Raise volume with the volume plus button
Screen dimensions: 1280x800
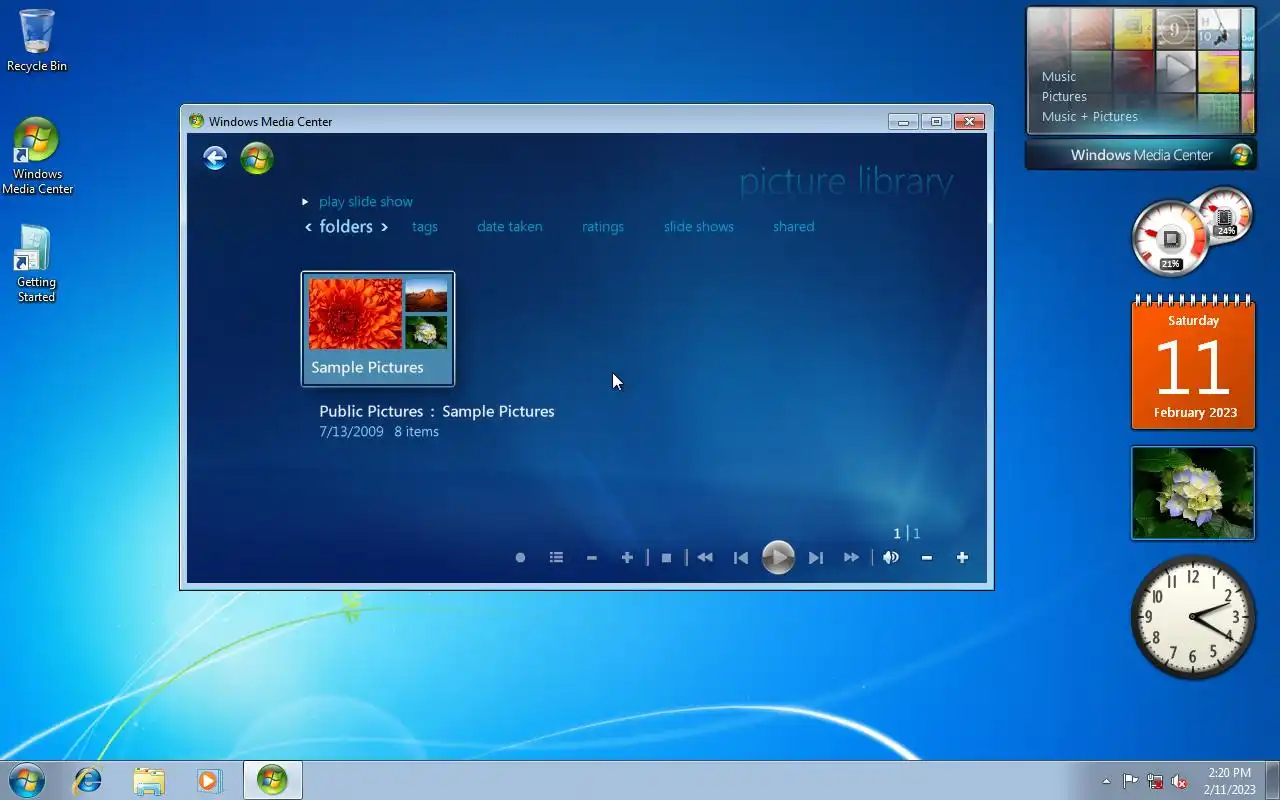[962, 558]
